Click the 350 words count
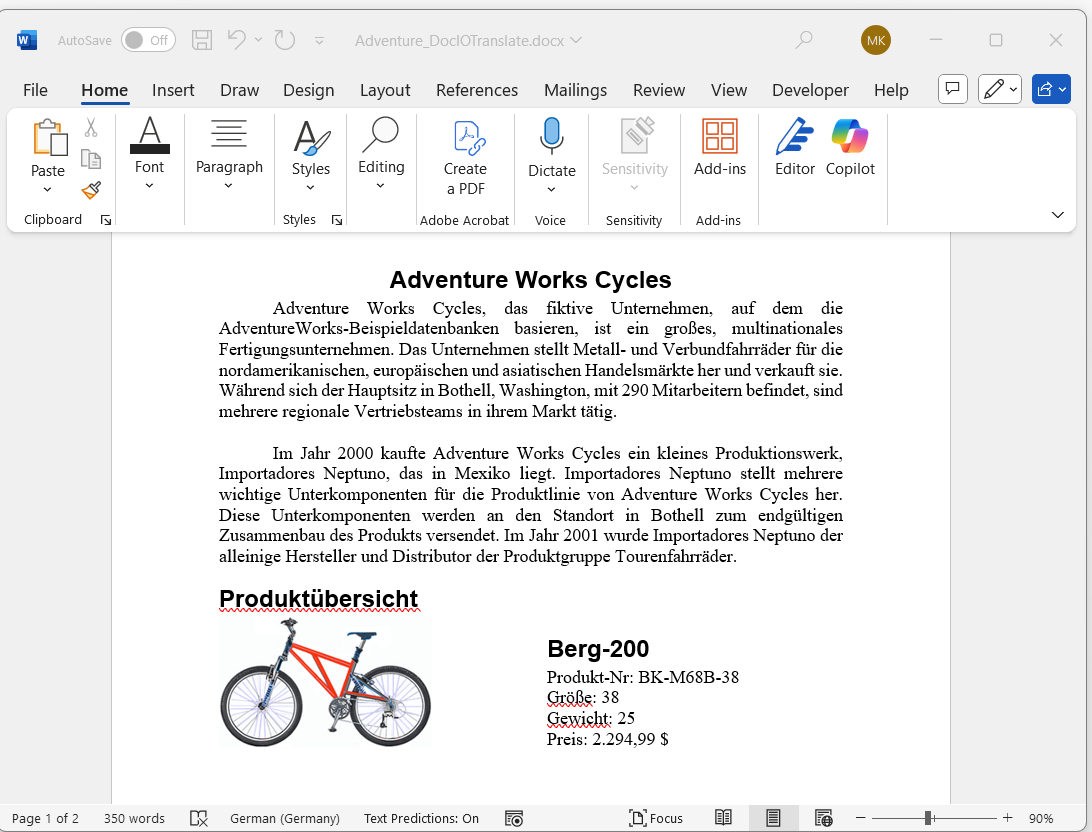Image resolution: width=1092 pixels, height=832 pixels. (134, 818)
